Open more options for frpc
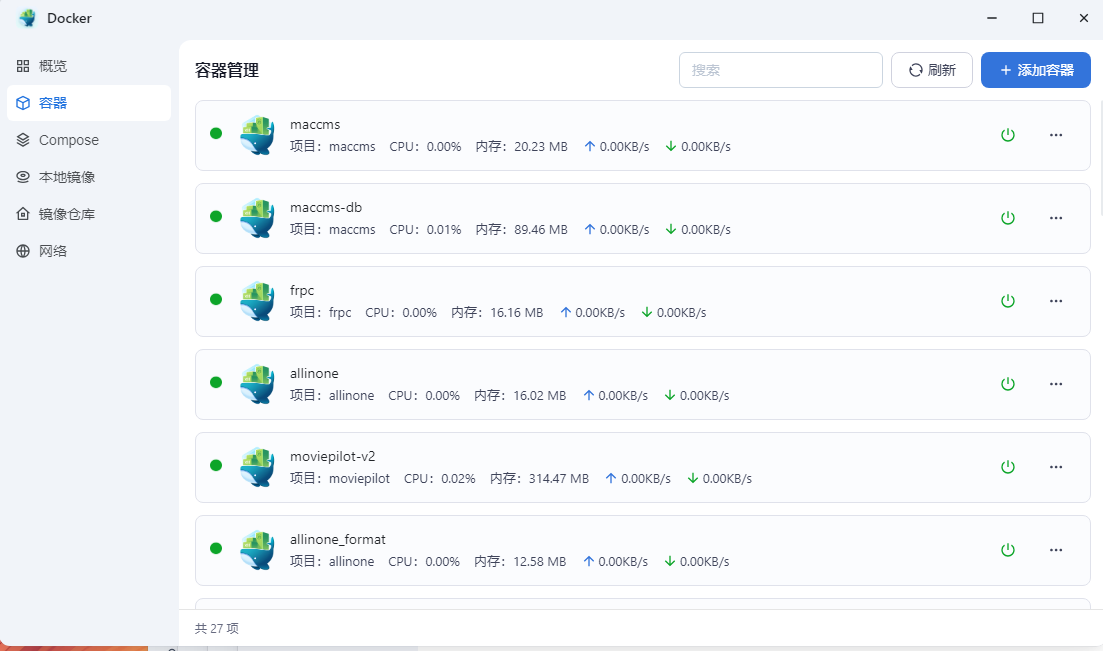 pos(1056,301)
